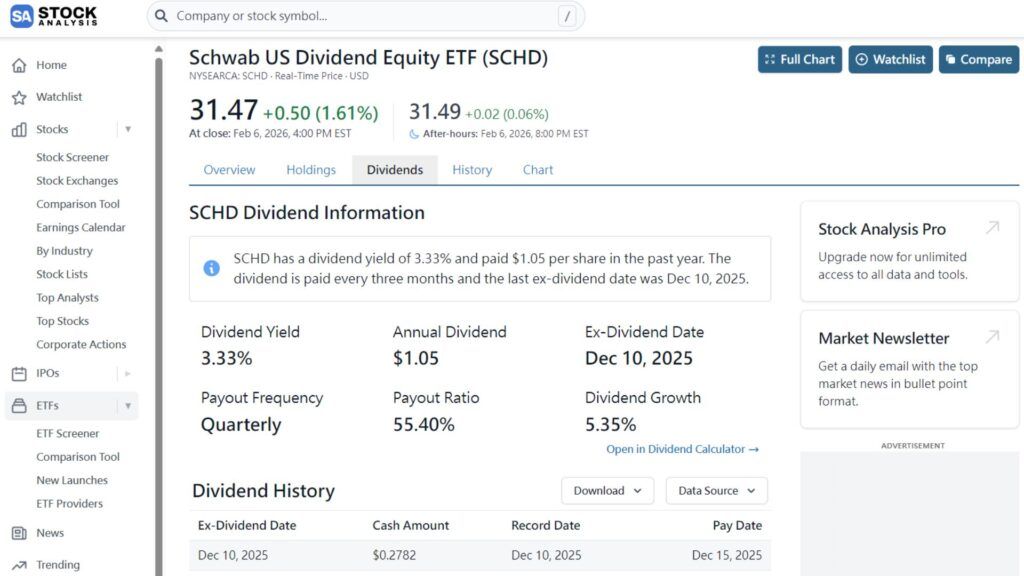Click the Home icon in the sidebar

(18, 64)
